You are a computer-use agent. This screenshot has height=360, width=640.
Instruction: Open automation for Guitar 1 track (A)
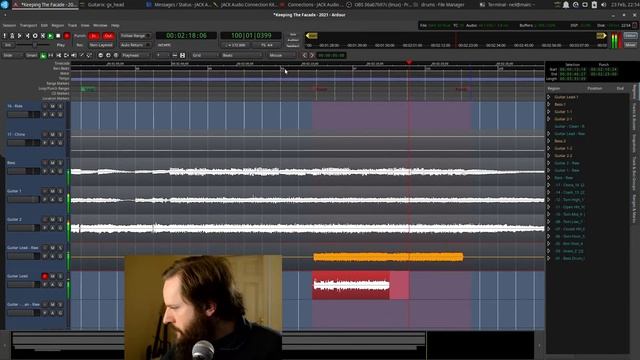(53, 200)
